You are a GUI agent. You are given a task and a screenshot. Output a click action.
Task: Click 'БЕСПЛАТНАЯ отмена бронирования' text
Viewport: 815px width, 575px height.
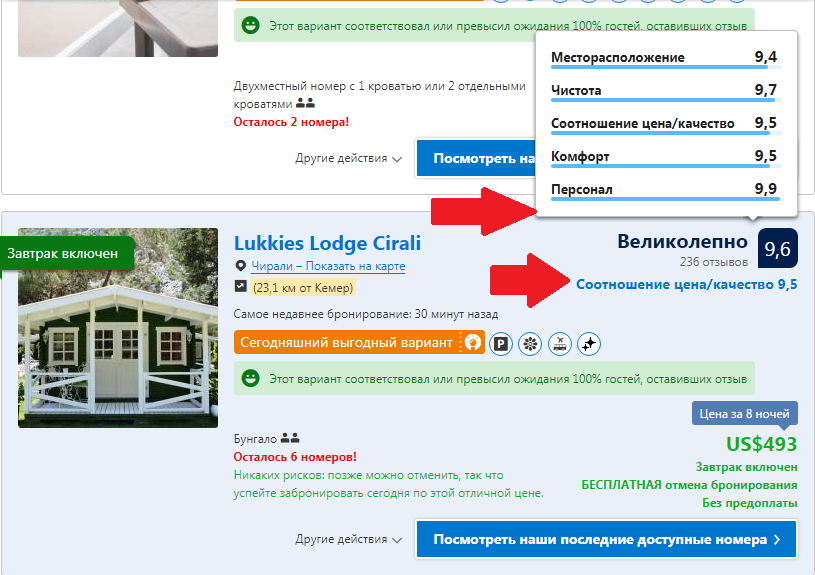pos(689,485)
